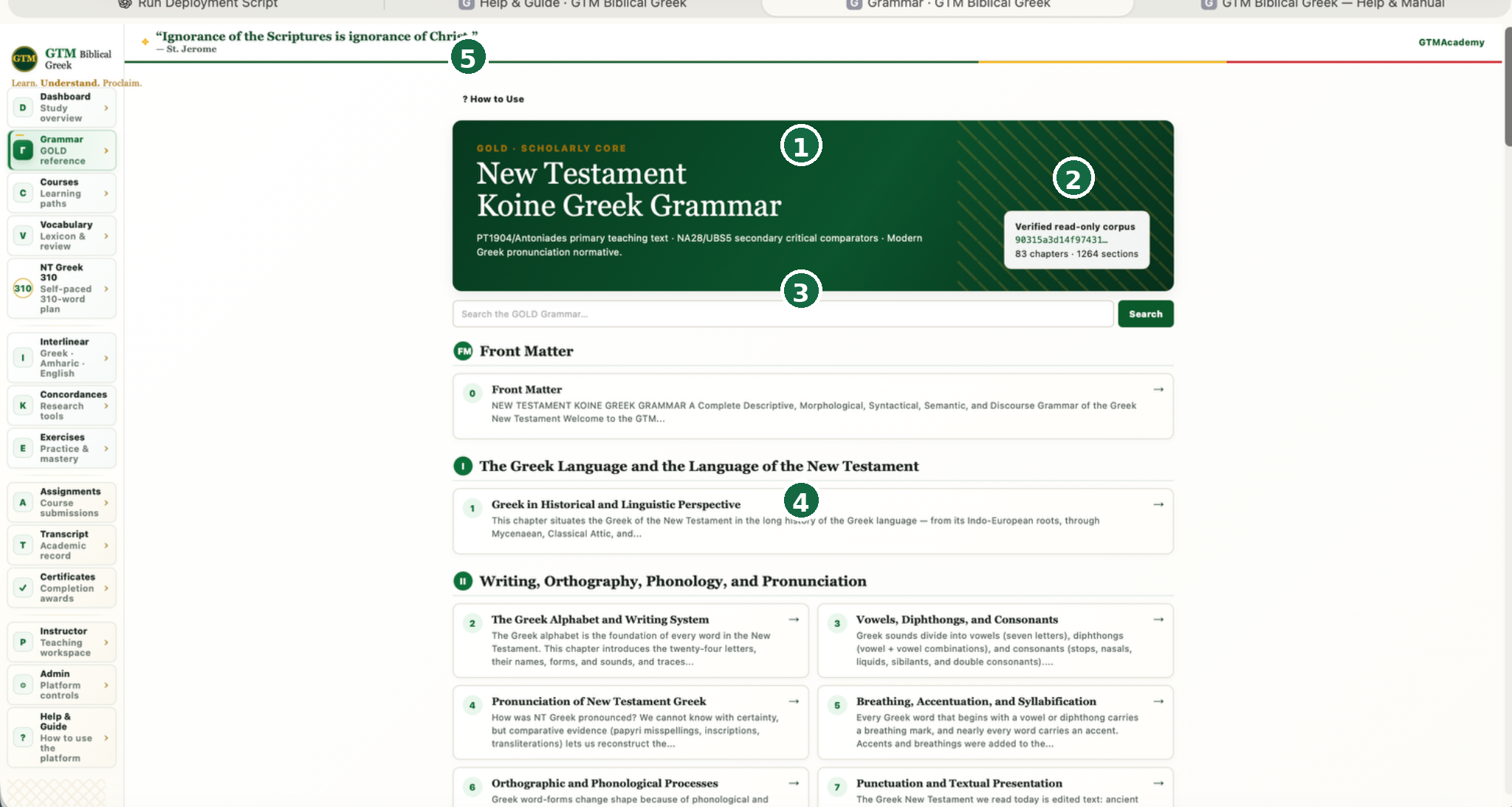Click chapter 1 number badge
Screen dimensions: 1512x807
(x=472, y=509)
